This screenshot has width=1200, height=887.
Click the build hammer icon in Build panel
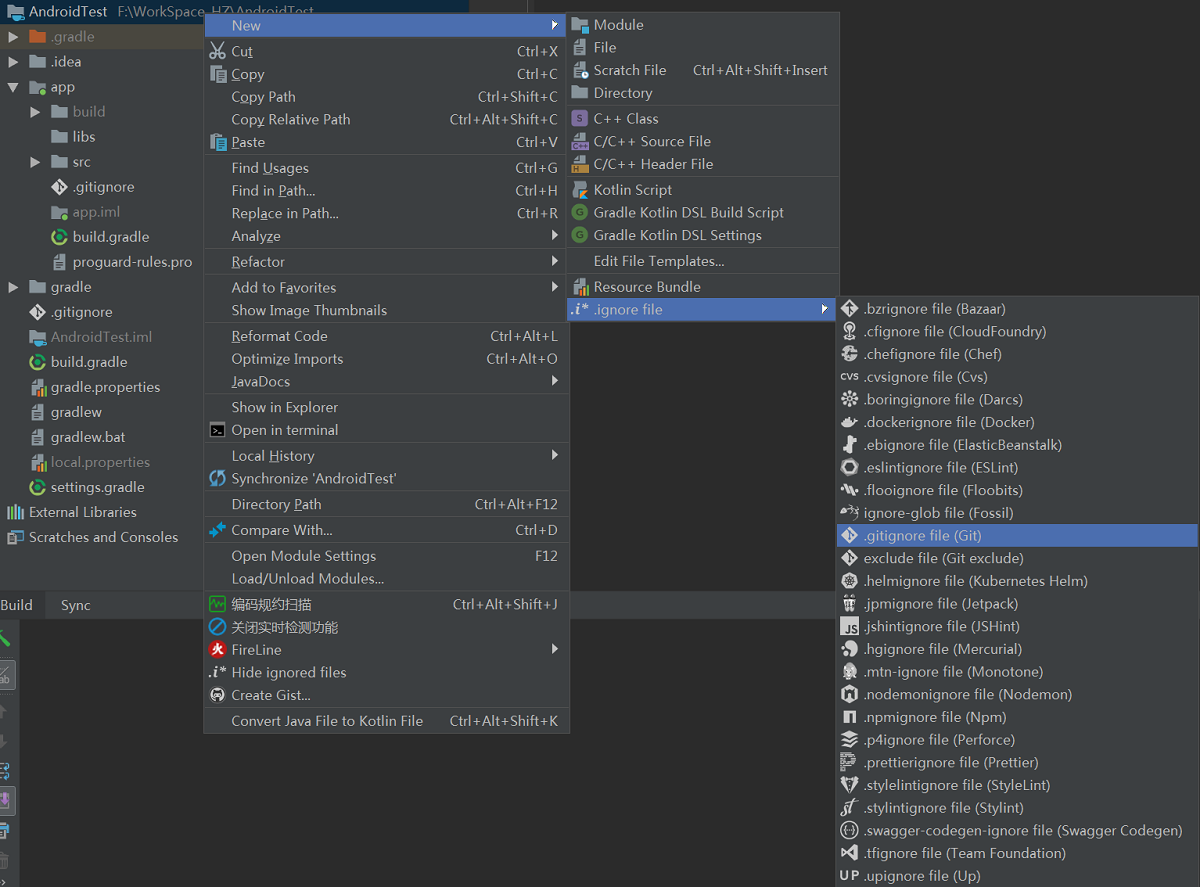(x=4, y=638)
